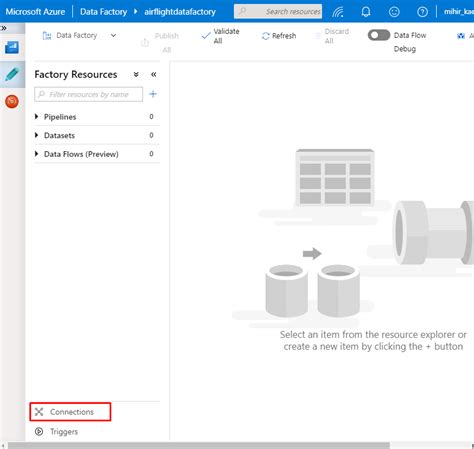The image size is (474, 449).
Task: Collapse the Factory Resources panel double-left arrow
Action: pos(153,74)
